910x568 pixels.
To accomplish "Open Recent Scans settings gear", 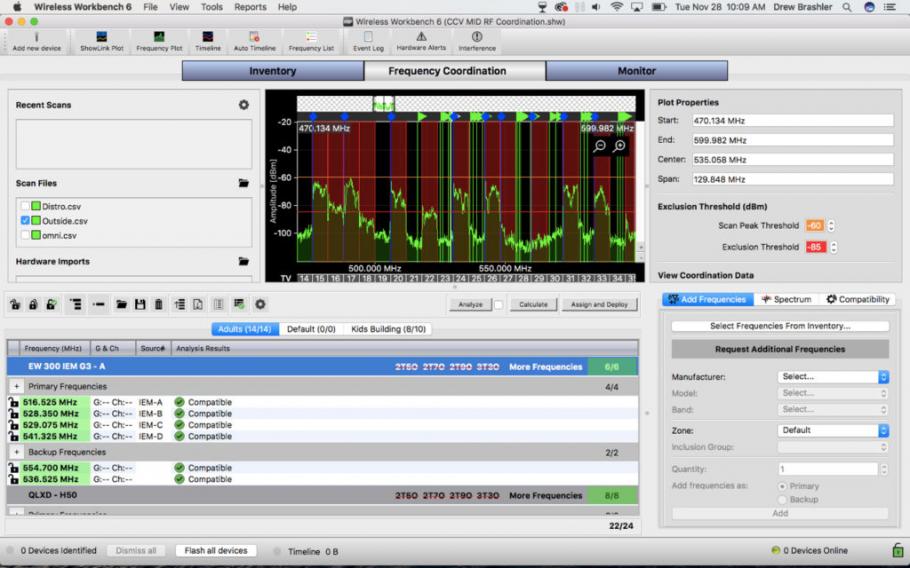I will pyautogui.click(x=244, y=104).
